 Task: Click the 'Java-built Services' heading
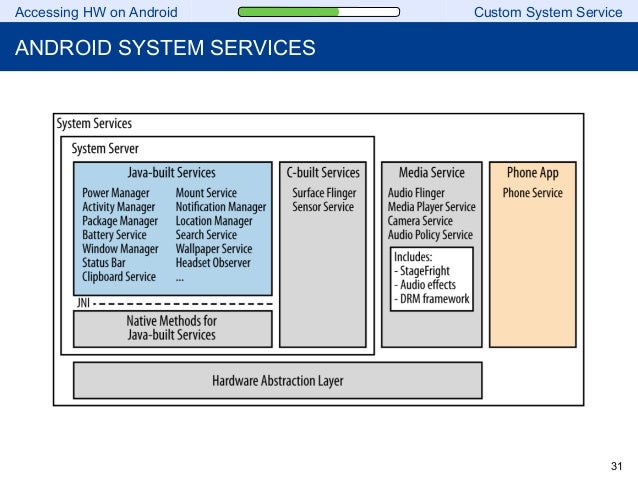(x=172, y=173)
